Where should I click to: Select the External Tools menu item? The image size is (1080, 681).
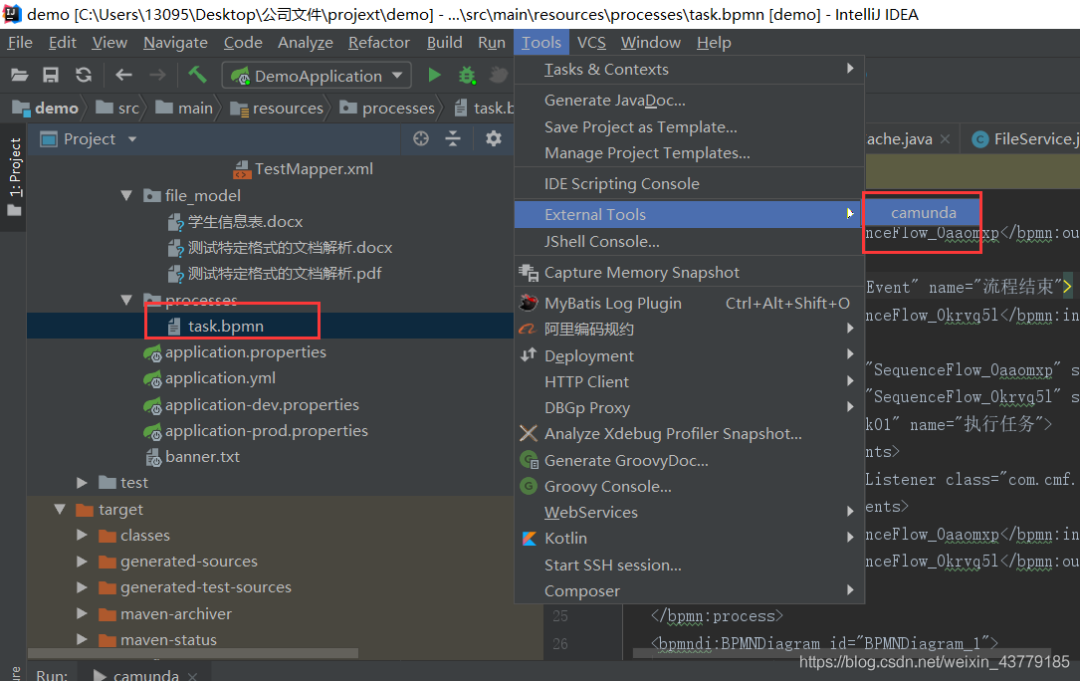689,214
